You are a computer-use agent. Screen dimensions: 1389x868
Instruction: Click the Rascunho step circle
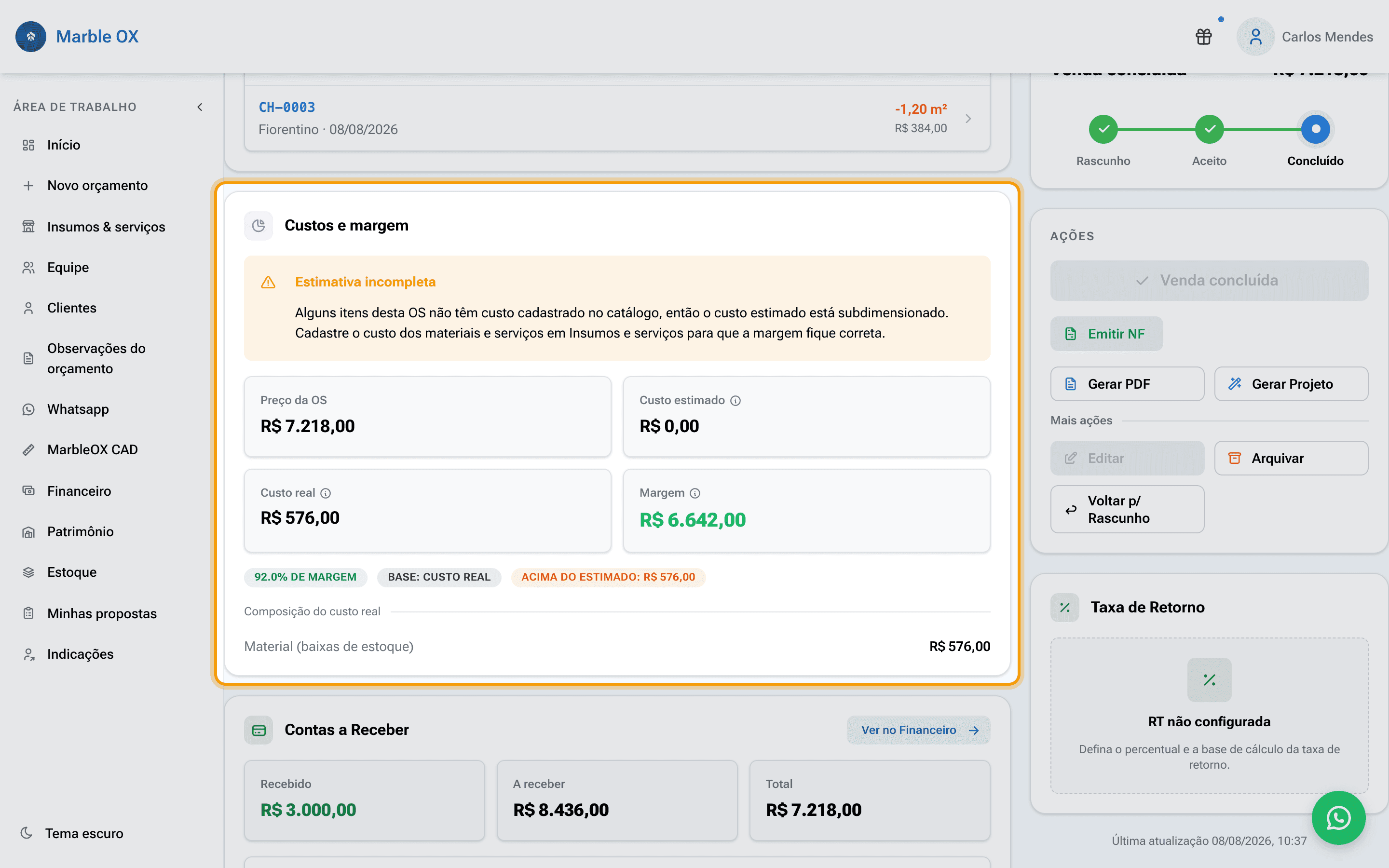coord(1103,129)
